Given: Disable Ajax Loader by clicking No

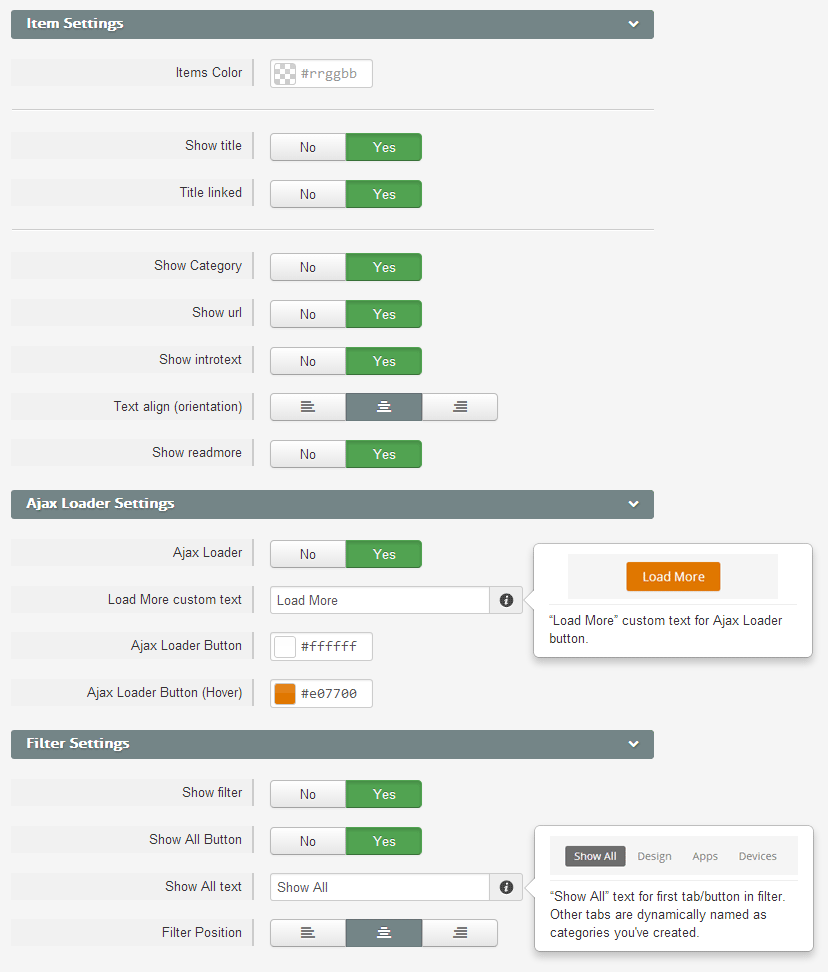Looking at the screenshot, I should (308, 554).
